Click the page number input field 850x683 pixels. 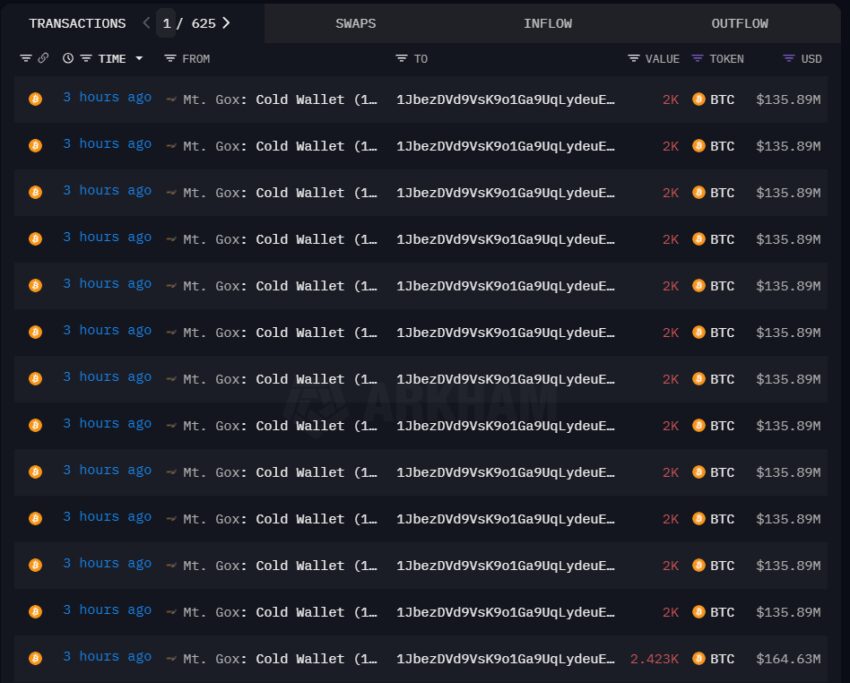pyautogui.click(x=166, y=22)
